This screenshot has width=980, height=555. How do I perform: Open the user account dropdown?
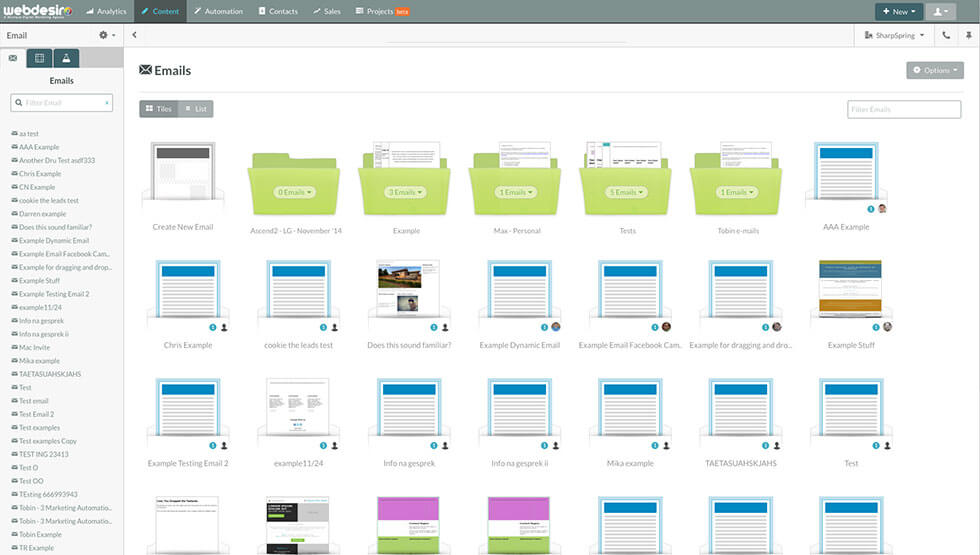click(941, 11)
